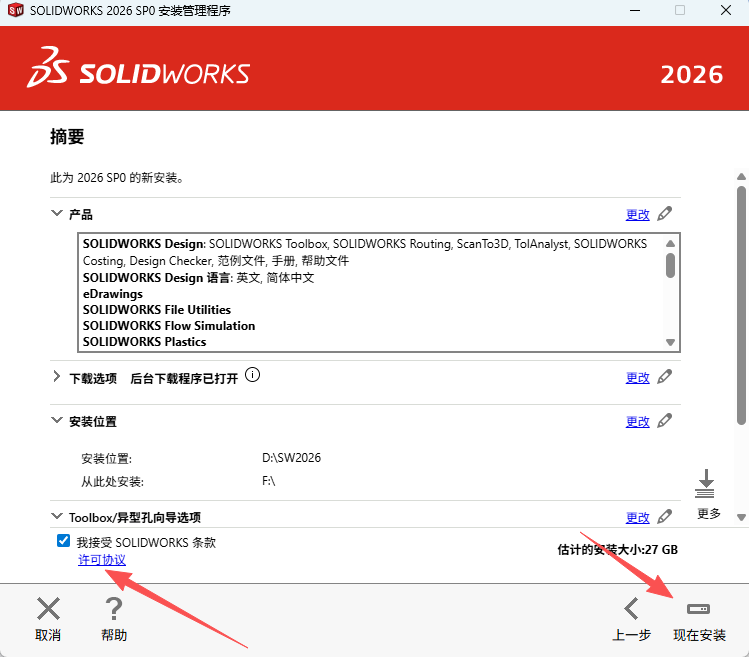
Task: Go back with the 上一步 arrow
Action: (x=631, y=609)
